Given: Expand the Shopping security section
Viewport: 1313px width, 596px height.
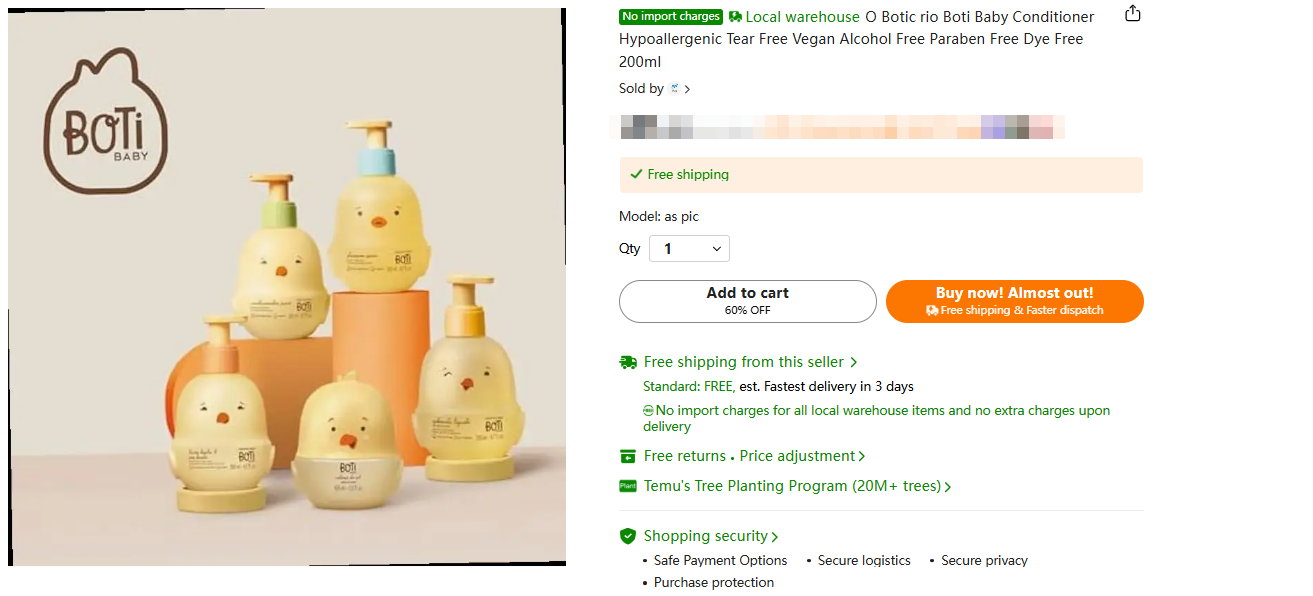Looking at the screenshot, I should [x=776, y=535].
